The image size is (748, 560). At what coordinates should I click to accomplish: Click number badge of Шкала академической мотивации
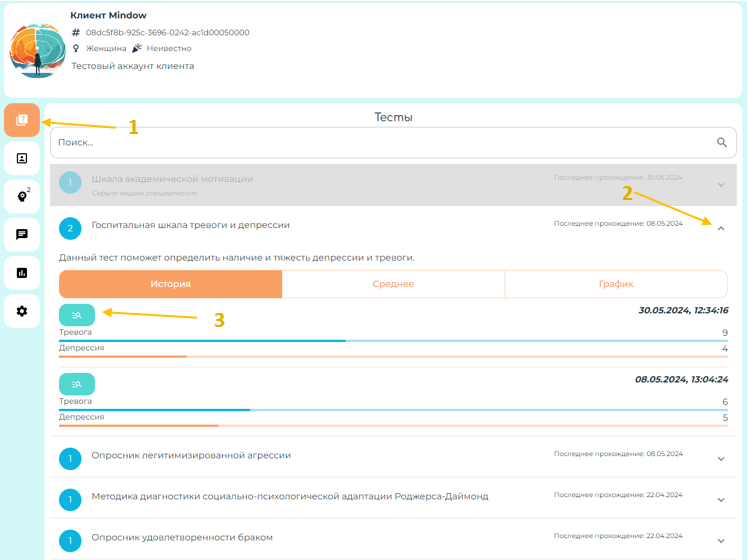tap(70, 182)
